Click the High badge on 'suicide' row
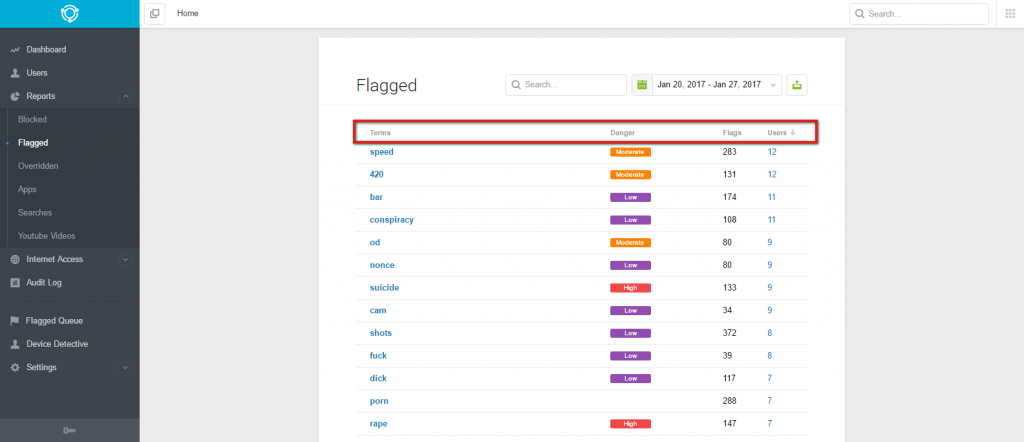Image resolution: width=1024 pixels, height=442 pixels. click(630, 288)
